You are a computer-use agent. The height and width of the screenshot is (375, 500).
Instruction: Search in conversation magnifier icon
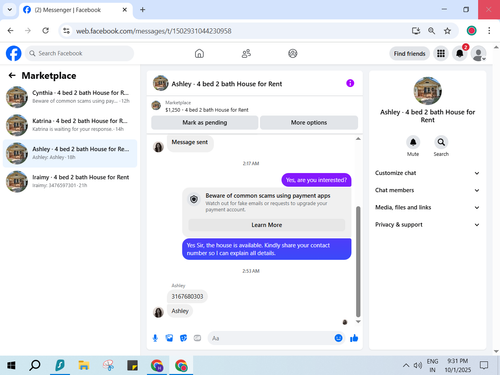(441, 142)
